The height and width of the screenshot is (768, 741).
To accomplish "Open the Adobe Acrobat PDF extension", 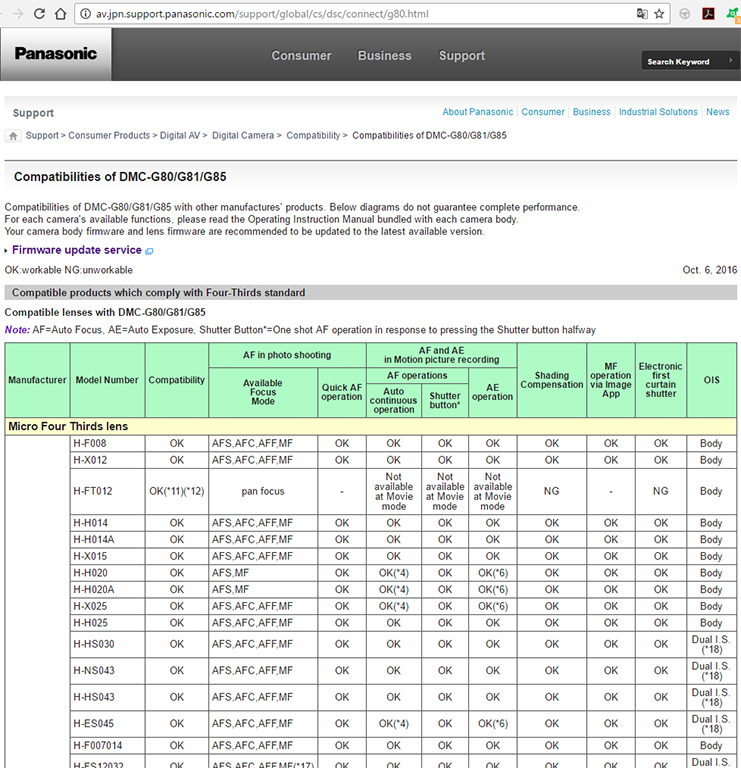I will click(709, 14).
